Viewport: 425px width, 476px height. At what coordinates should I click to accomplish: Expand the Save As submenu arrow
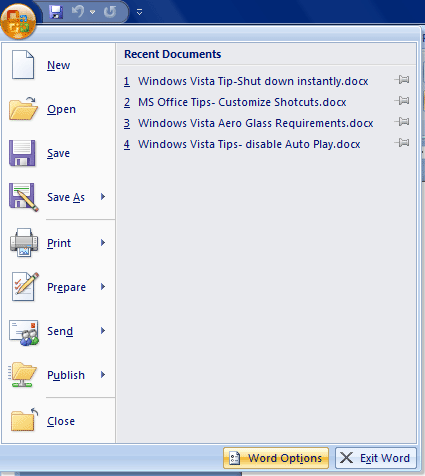point(103,197)
